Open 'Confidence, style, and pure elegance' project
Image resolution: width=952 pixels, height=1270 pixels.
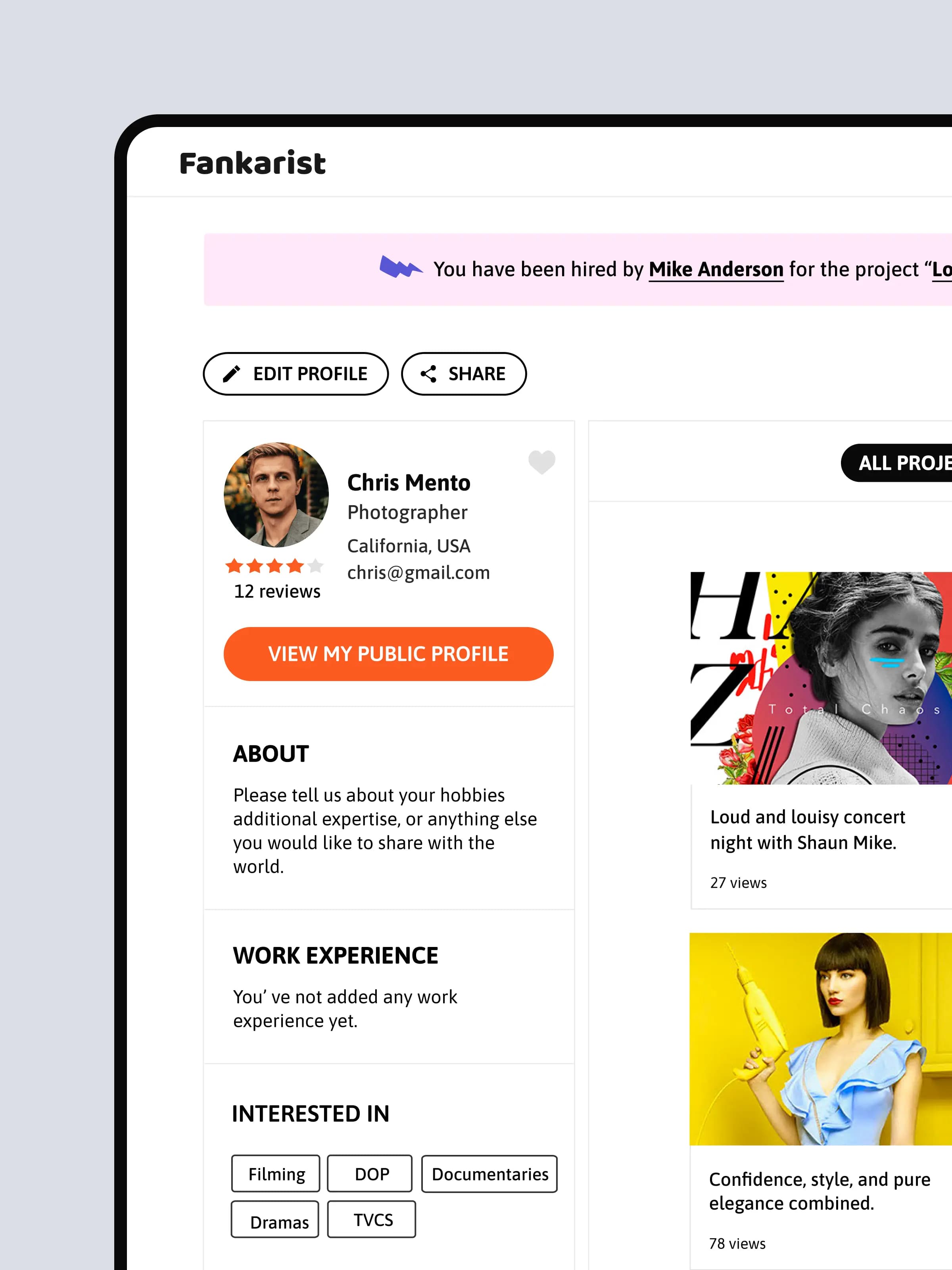pos(819,1191)
